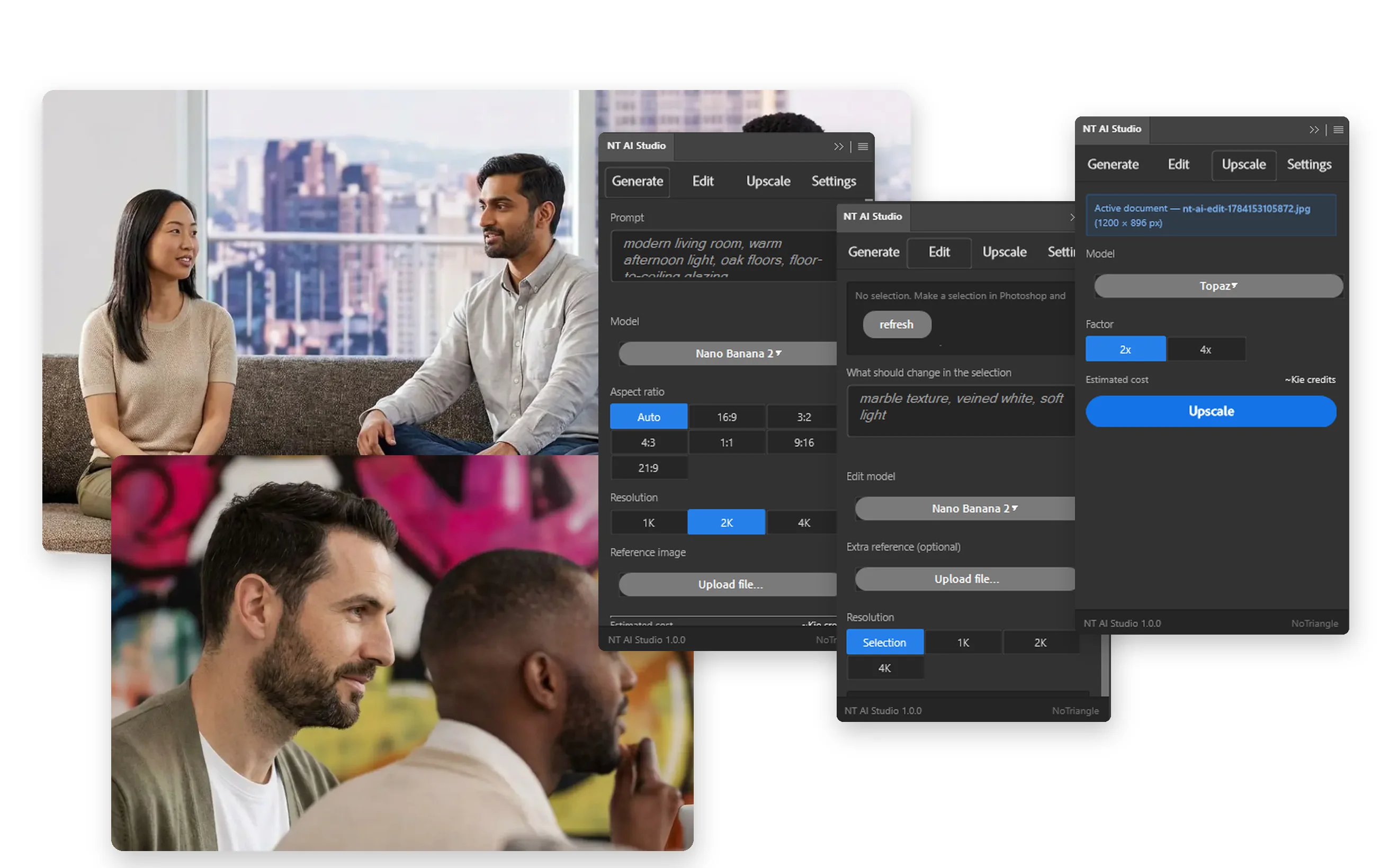The image size is (1398, 868).
Task: Open Settings tab in Upscale panel
Action: pos(1309,165)
